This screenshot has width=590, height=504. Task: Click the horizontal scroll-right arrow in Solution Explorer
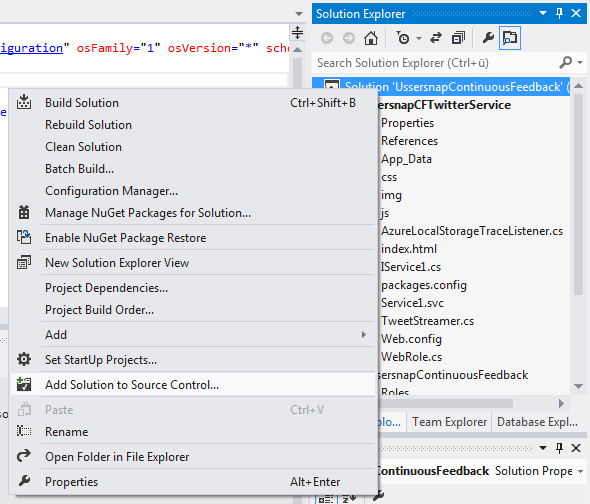pyautogui.click(x=561, y=403)
